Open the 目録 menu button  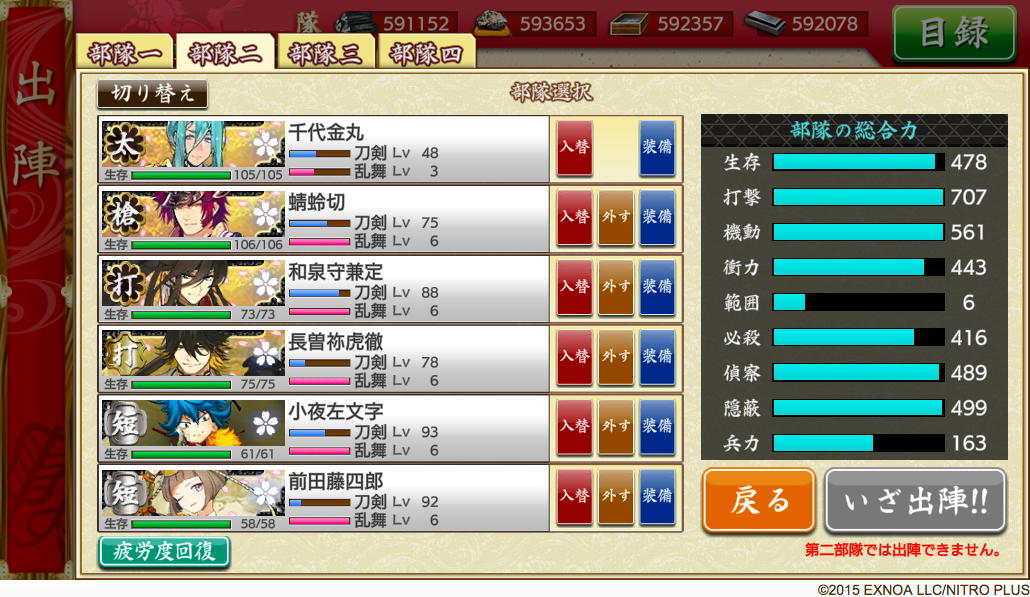click(x=954, y=33)
